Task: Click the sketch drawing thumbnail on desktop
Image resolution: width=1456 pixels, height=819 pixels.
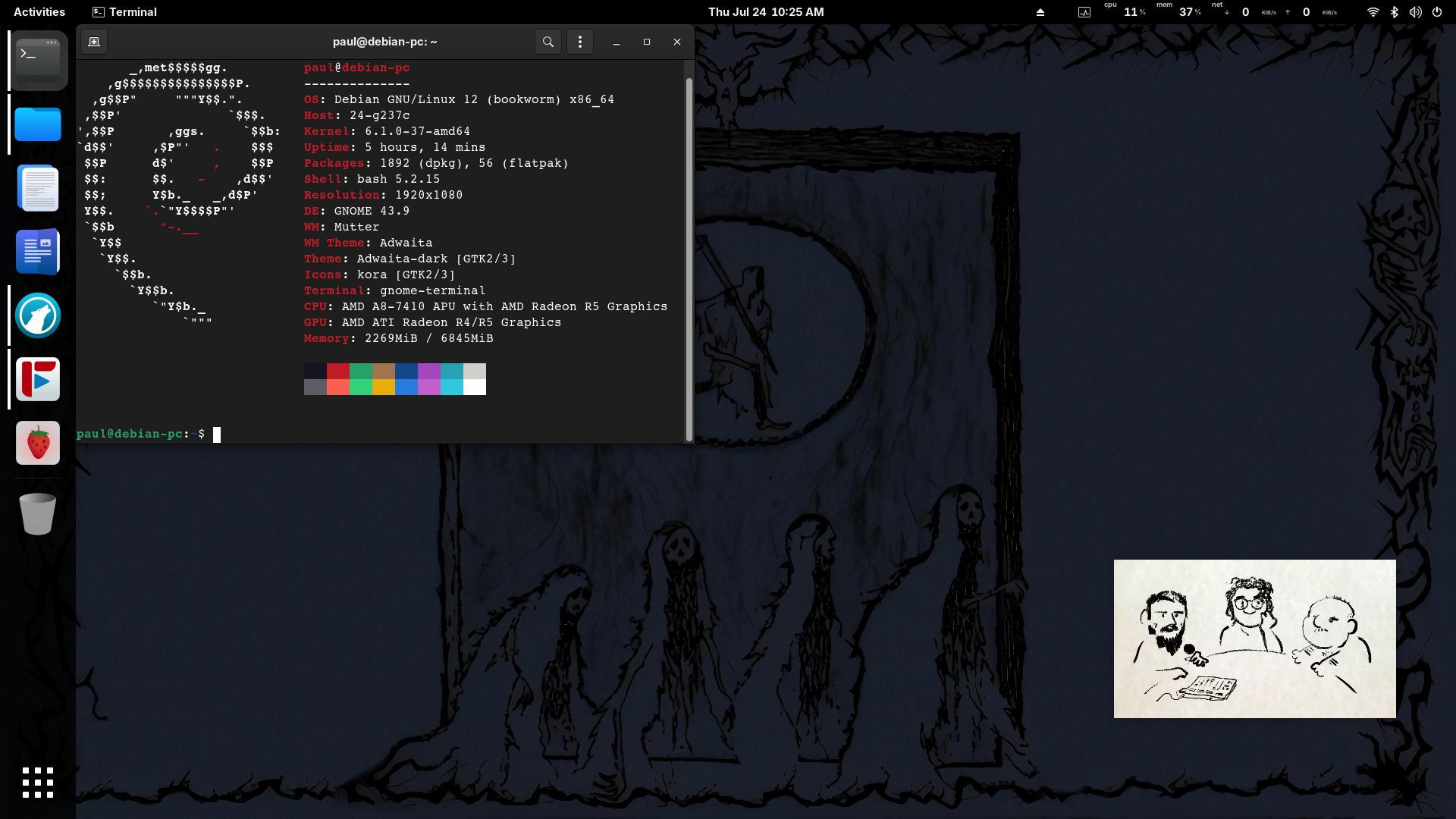Action: 1254,639
